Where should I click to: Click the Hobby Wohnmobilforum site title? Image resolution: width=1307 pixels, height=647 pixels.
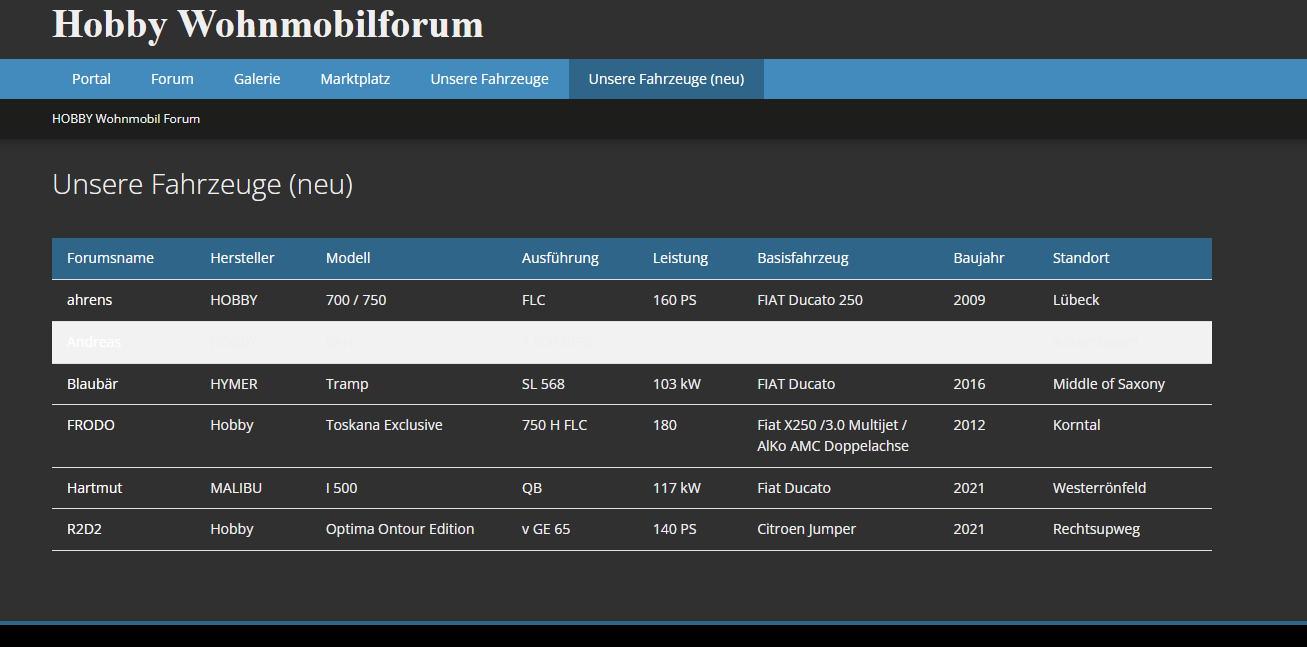click(x=267, y=24)
